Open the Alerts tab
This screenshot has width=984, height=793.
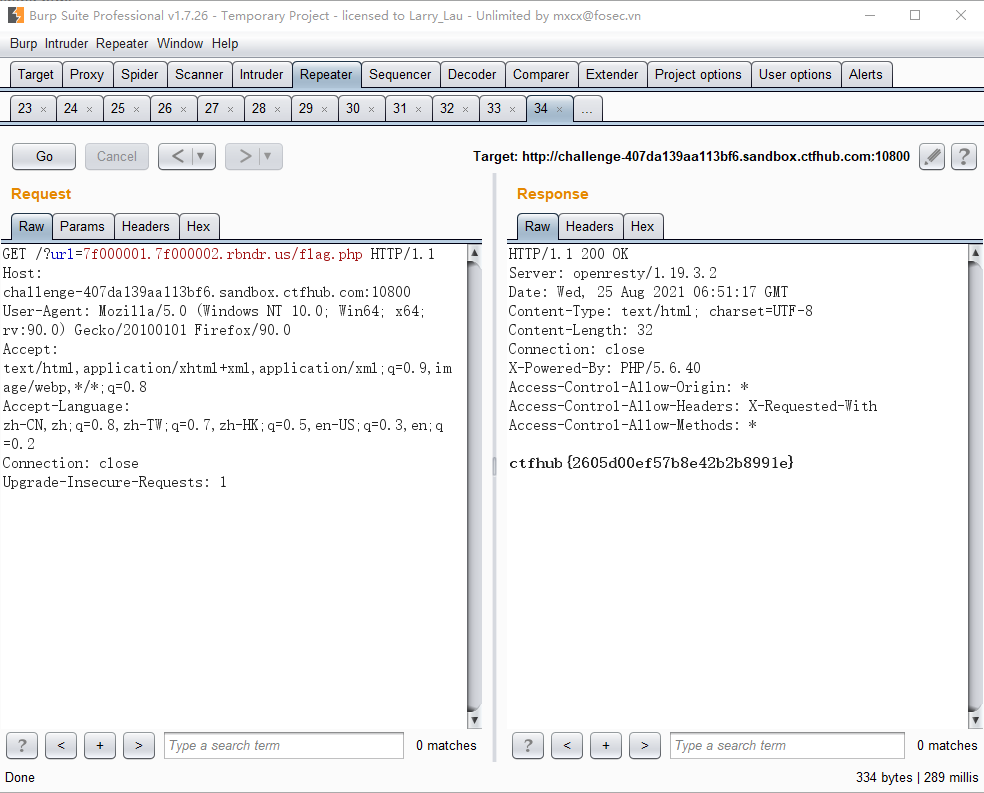click(865, 74)
